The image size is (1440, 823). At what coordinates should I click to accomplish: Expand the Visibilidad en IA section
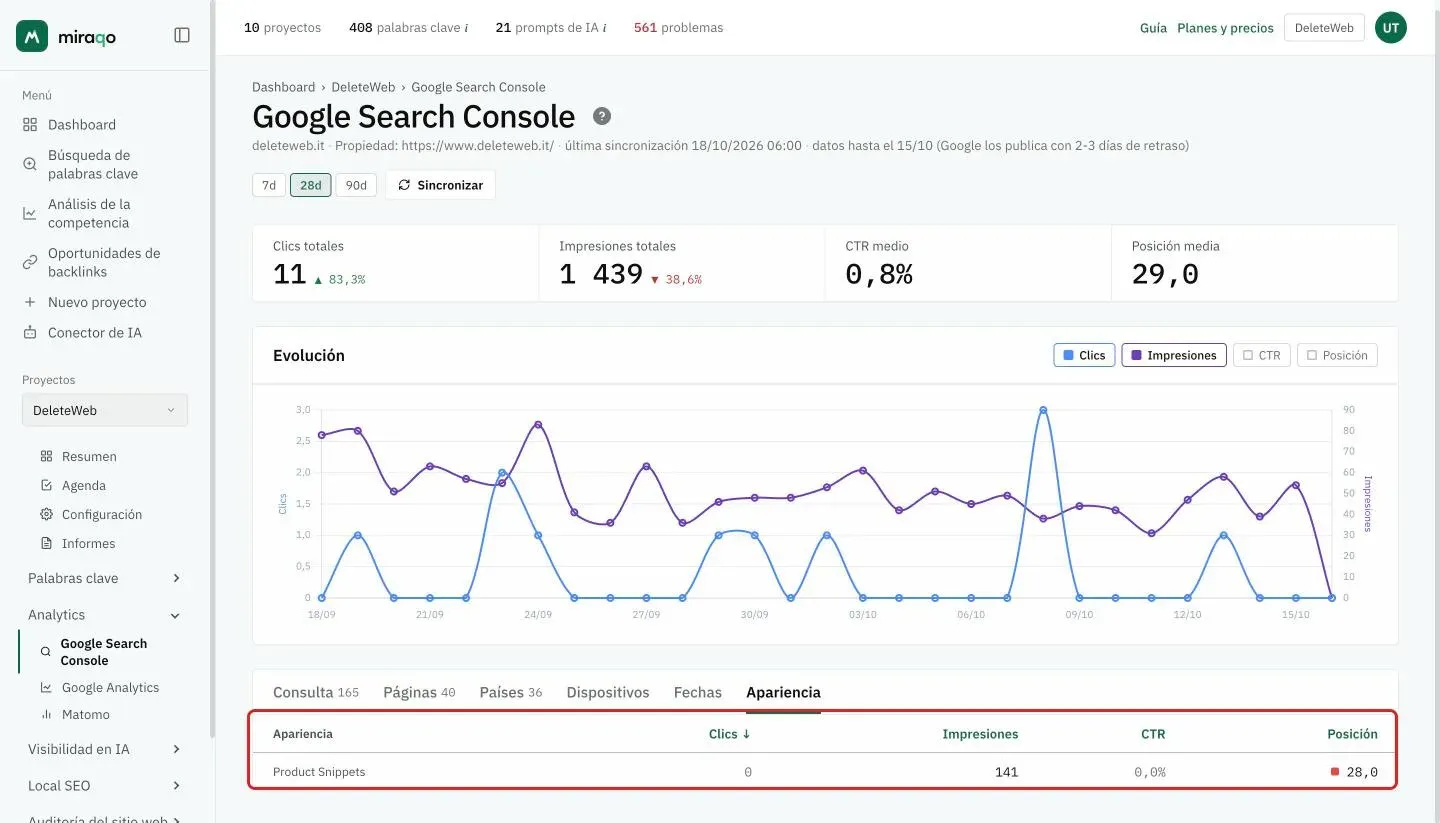[x=104, y=749]
